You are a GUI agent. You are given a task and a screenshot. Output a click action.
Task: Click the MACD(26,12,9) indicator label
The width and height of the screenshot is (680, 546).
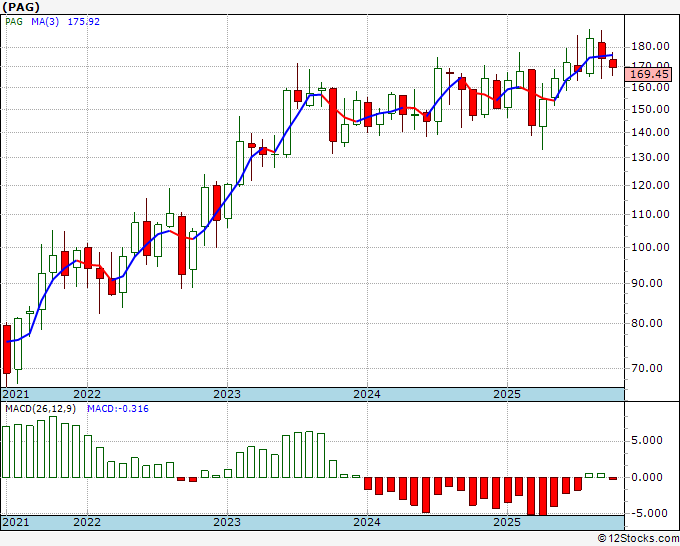[40, 409]
